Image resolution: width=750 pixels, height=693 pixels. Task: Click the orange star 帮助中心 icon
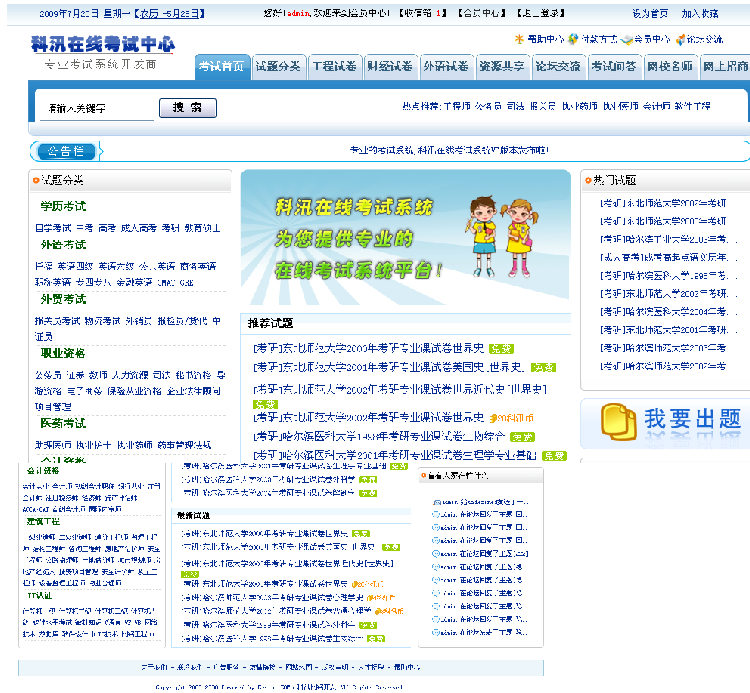[x=519, y=39]
